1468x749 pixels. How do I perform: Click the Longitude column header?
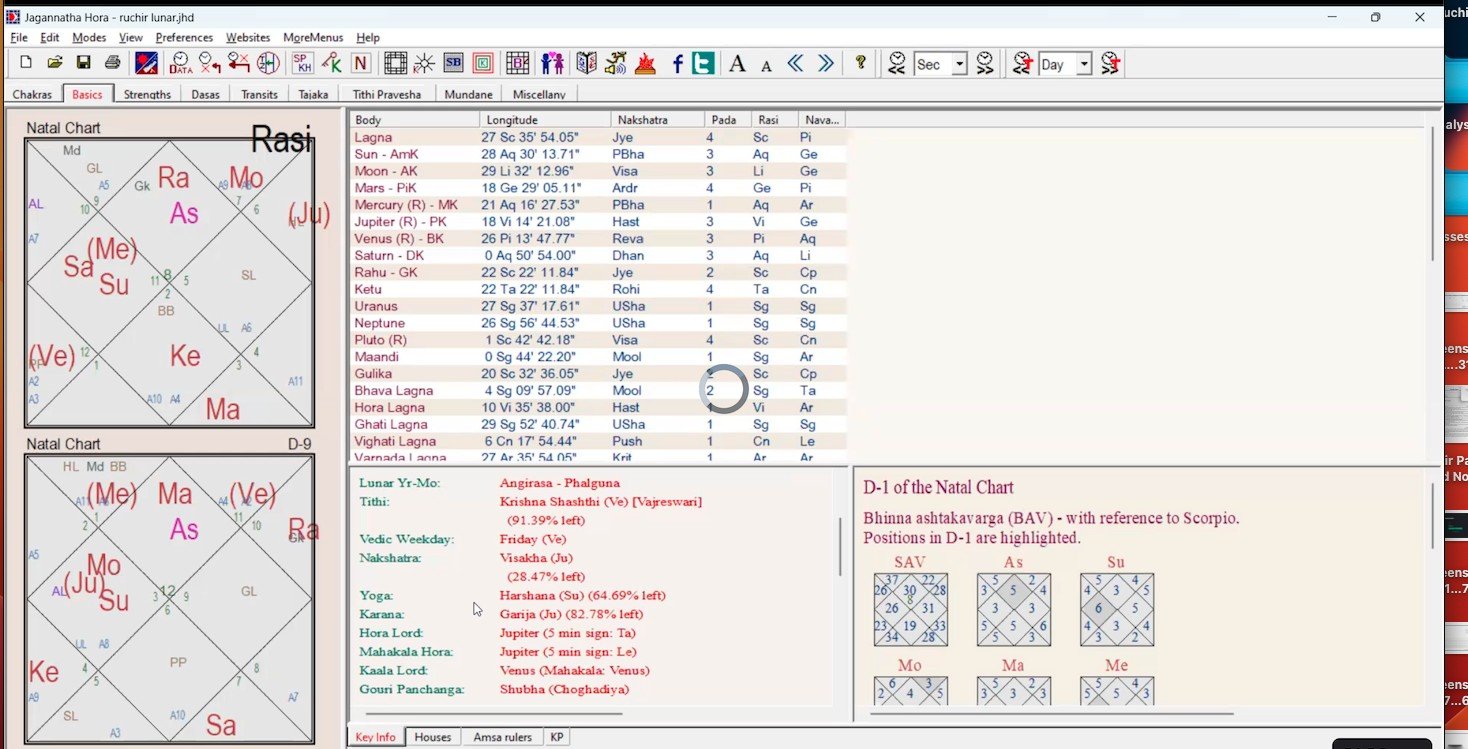click(545, 120)
